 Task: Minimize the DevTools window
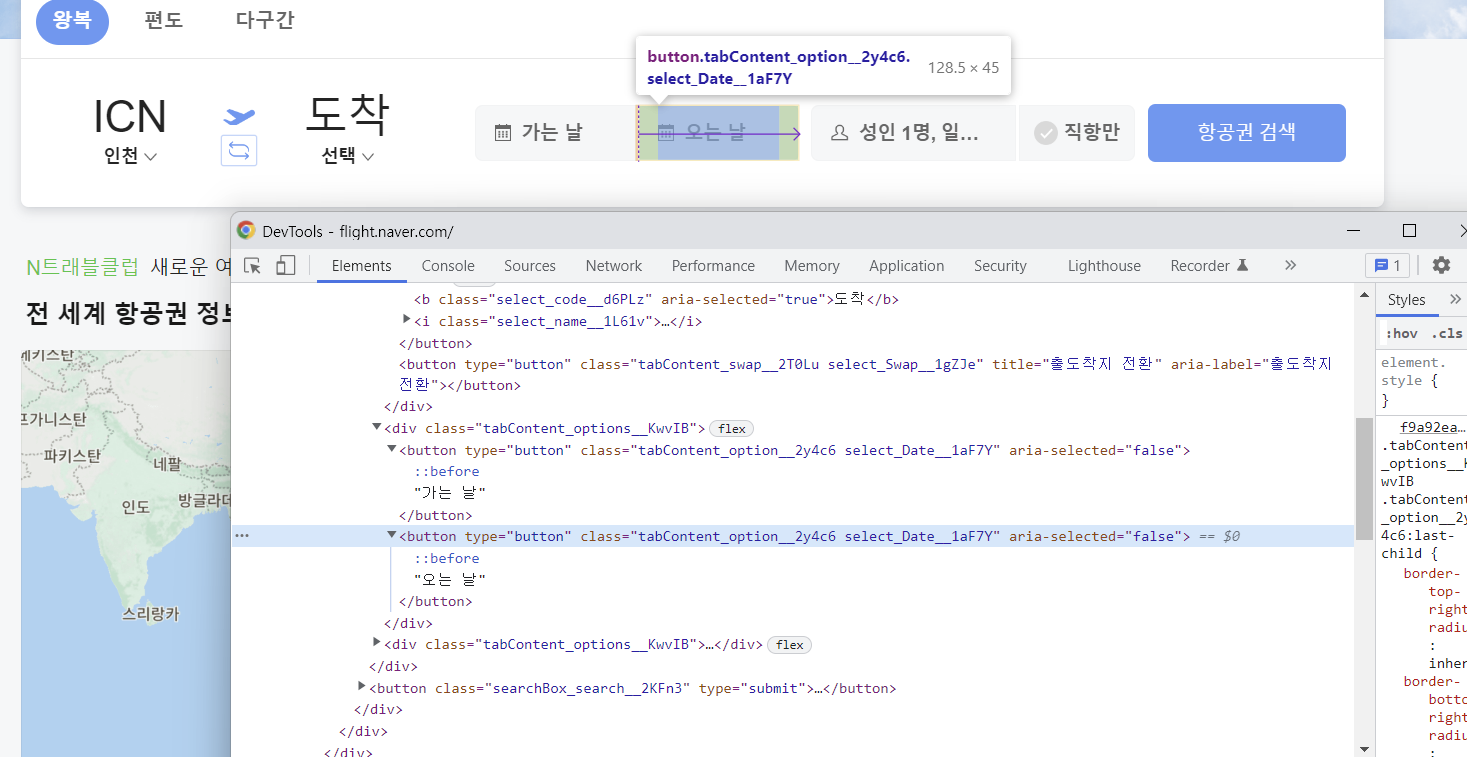click(x=1354, y=230)
